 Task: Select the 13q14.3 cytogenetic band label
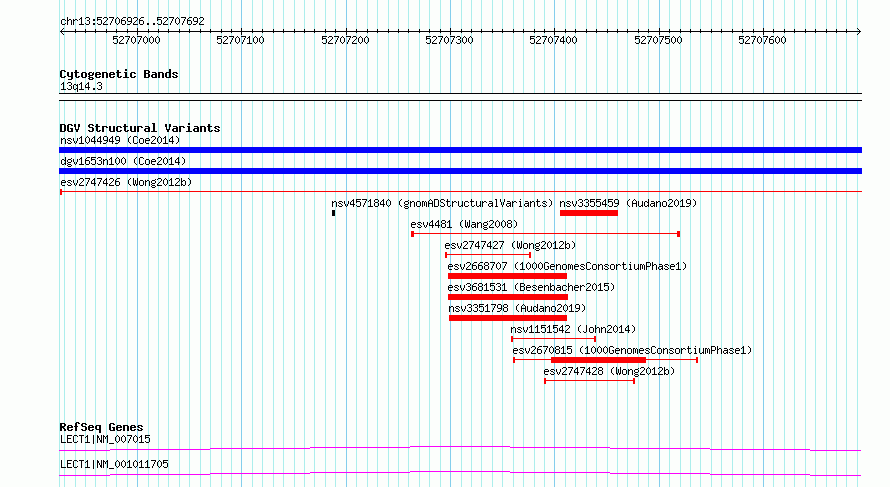(x=81, y=86)
